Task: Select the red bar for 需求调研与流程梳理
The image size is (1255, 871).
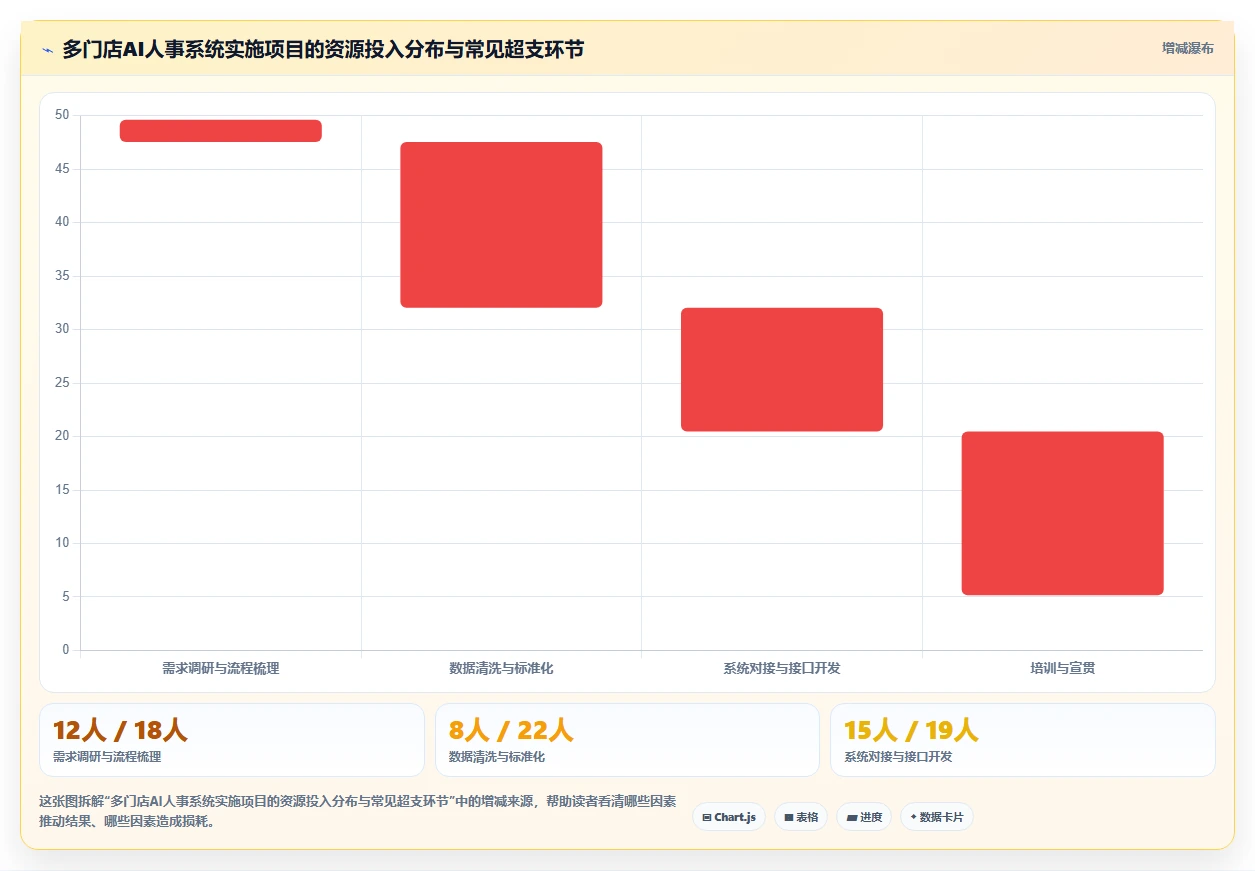Action: point(221,131)
